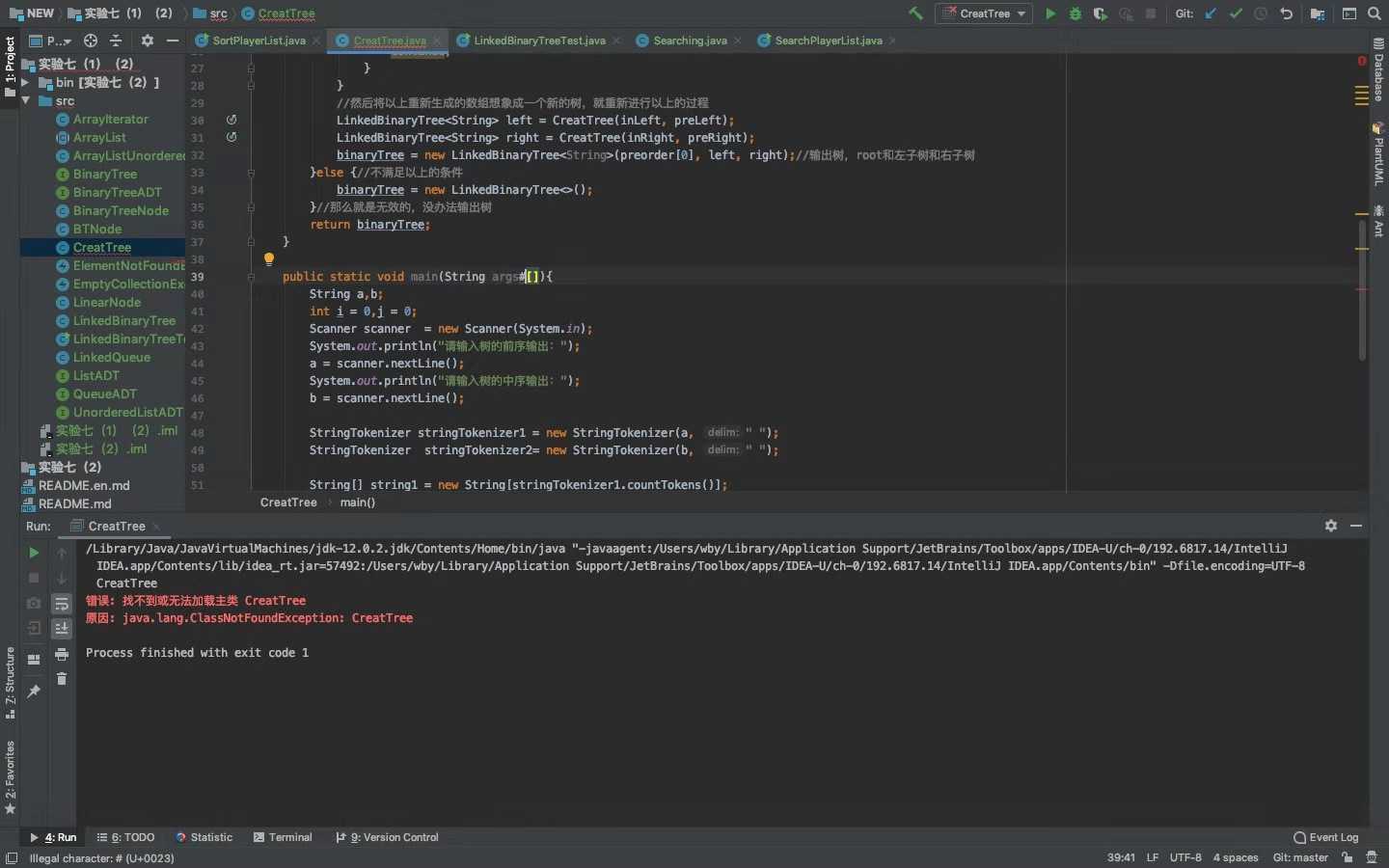Open the Project view dropdown
Screen dimensions: 1389x868
51,41
